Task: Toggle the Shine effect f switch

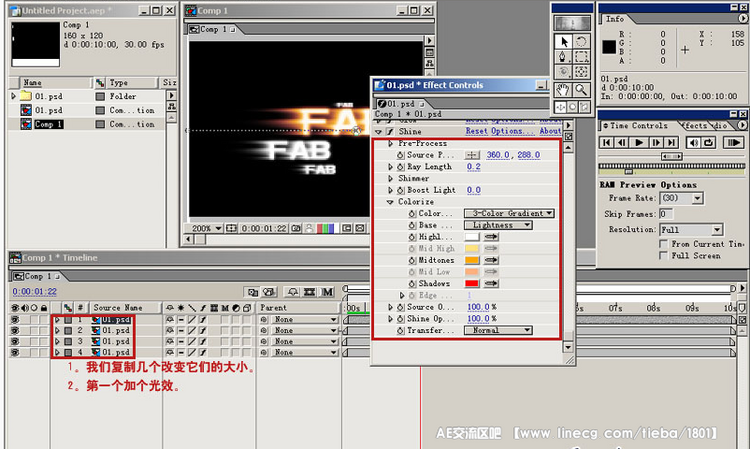Action: [390, 131]
